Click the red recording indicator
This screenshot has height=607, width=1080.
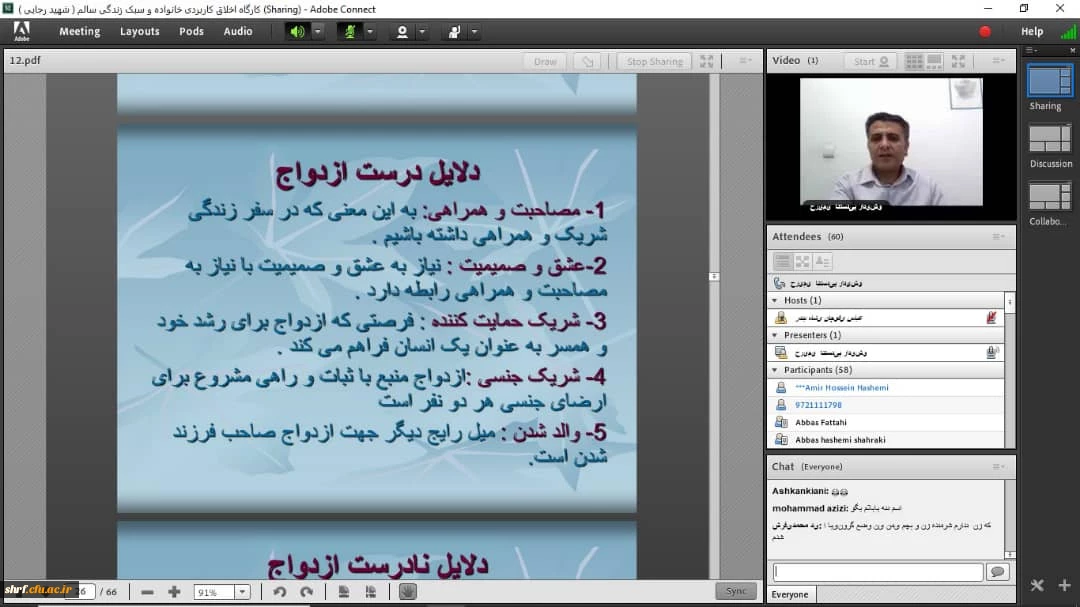(985, 31)
